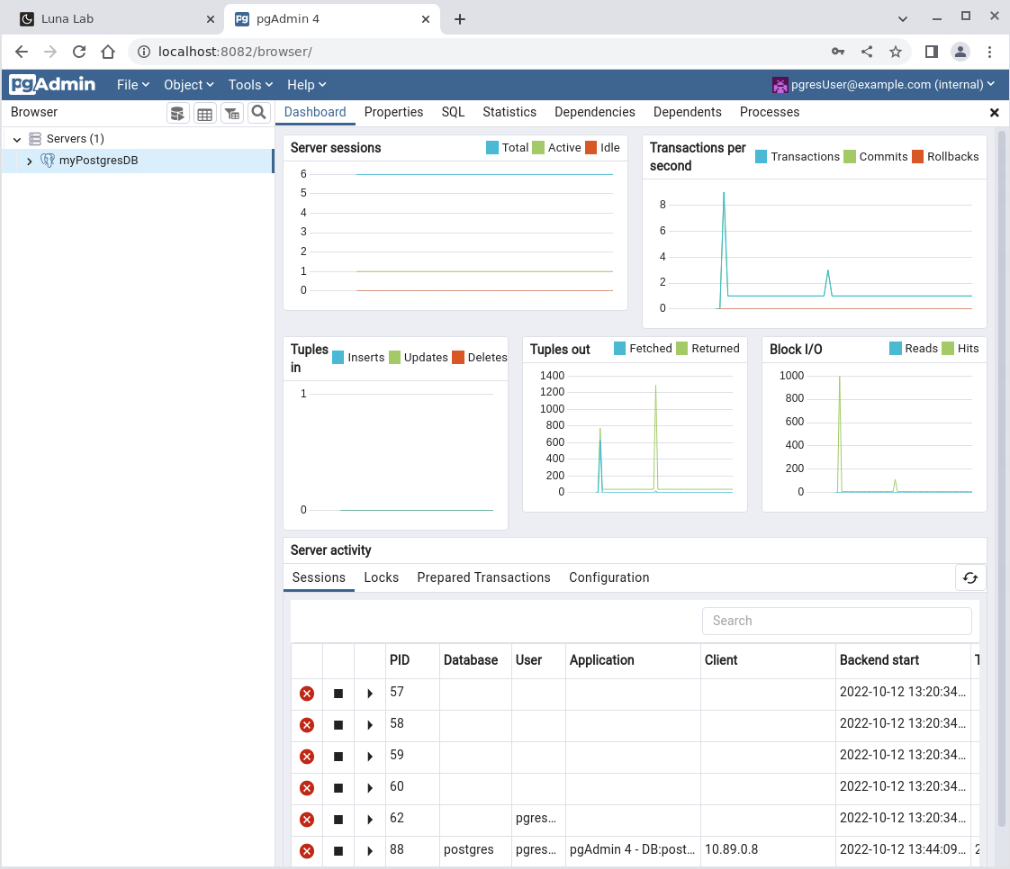Toggle Rollbacks series in Transactions legend

pyautogui.click(x=945, y=157)
